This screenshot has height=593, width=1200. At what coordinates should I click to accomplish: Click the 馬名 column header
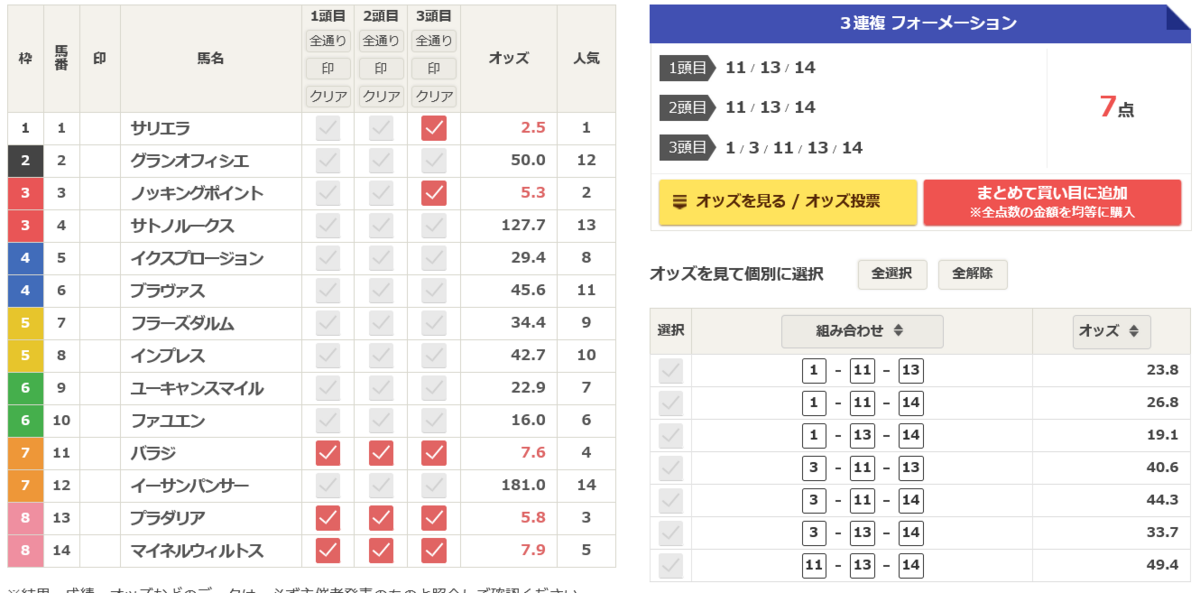pyautogui.click(x=211, y=58)
